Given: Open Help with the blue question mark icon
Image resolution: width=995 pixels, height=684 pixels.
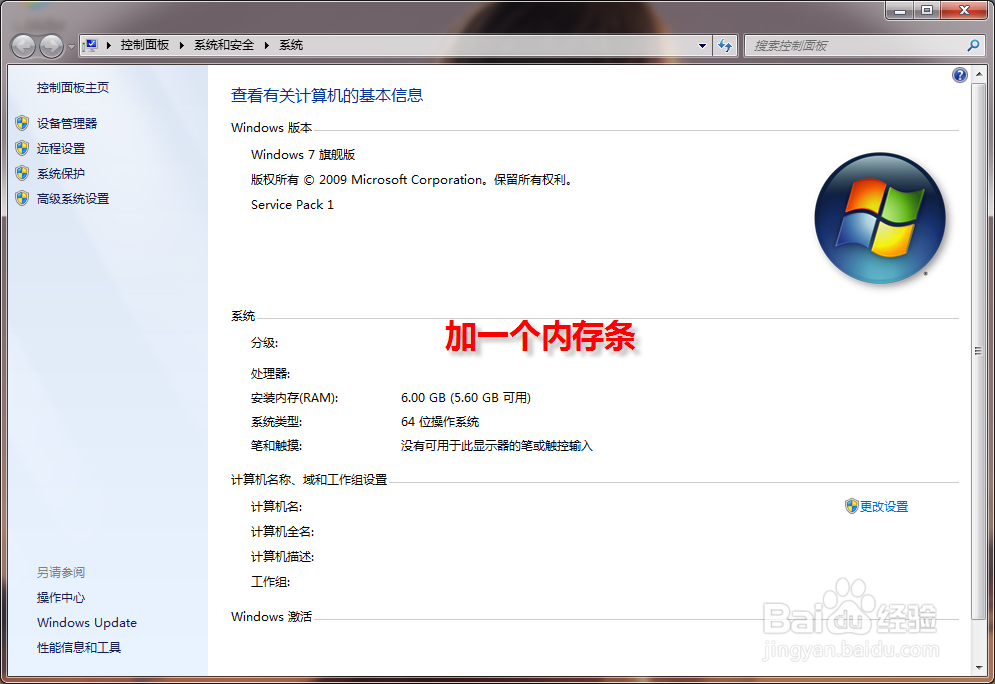Looking at the screenshot, I should coord(959,75).
